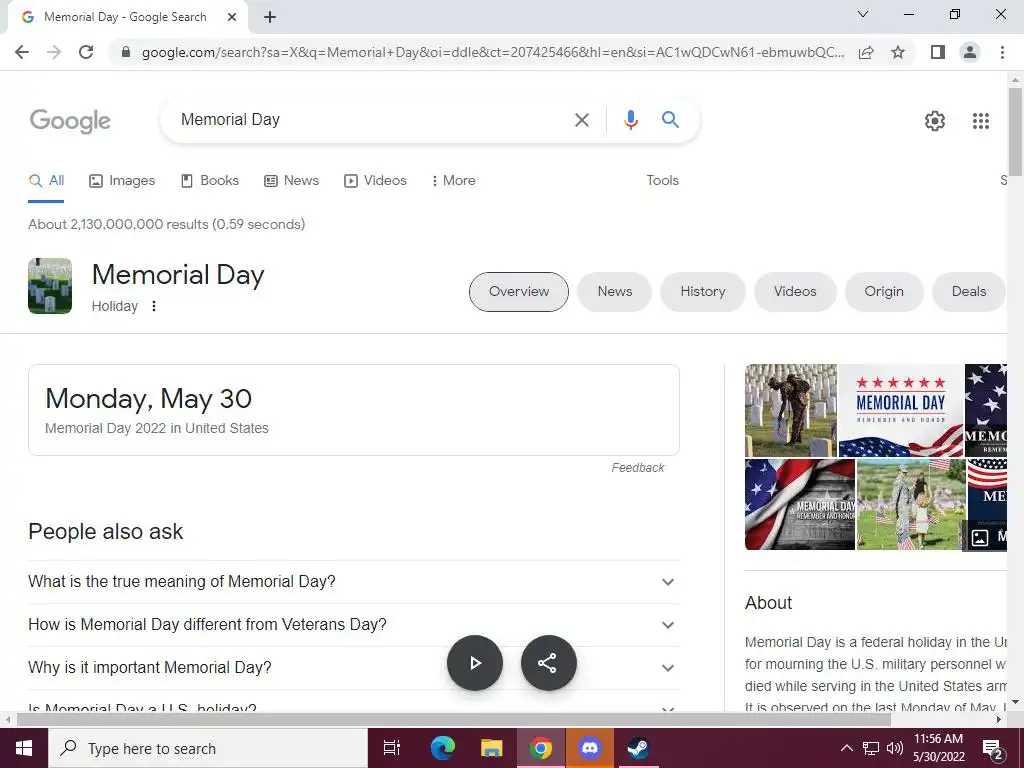Bookmark this tab with the star icon
Screen dimensions: 1024x768
898,52
